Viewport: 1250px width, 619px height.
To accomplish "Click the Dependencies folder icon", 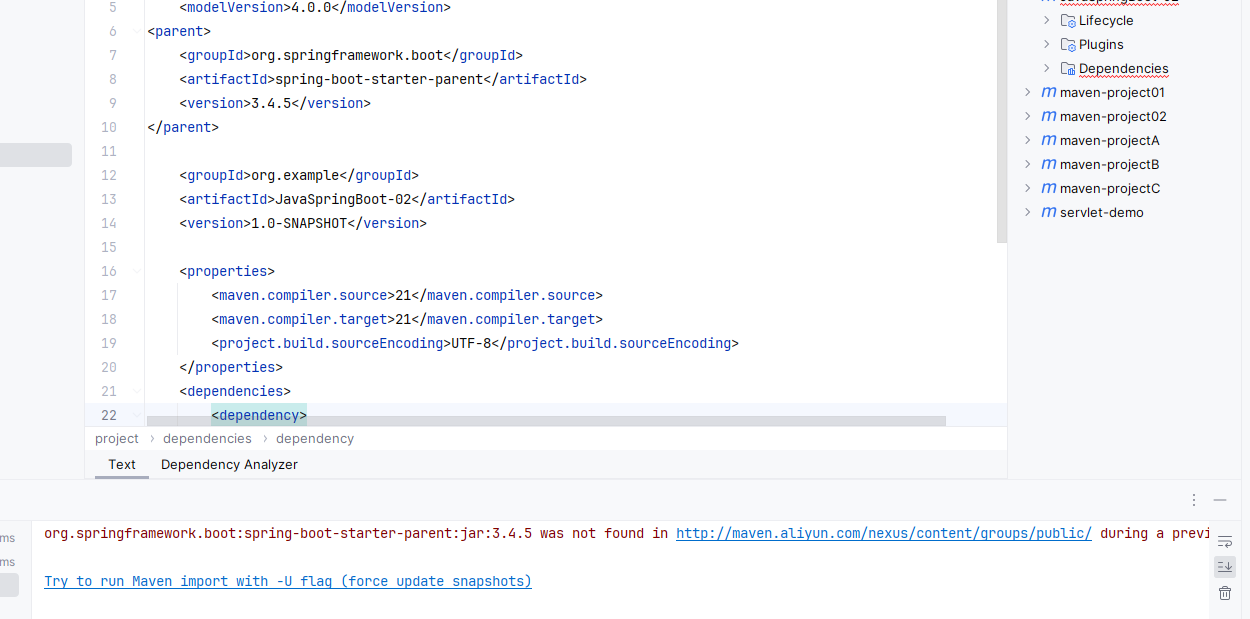I will point(1068,68).
